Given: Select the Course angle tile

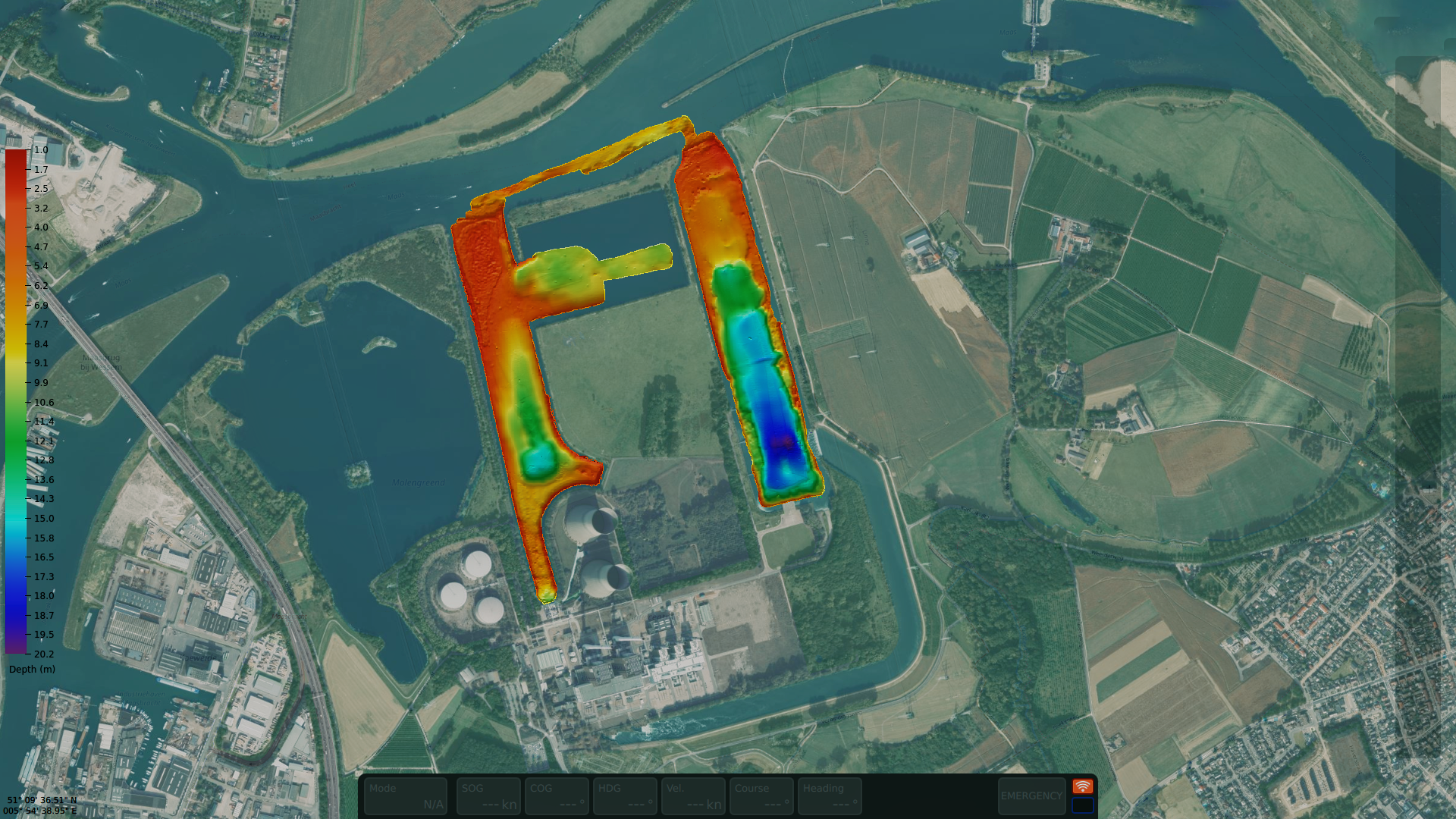Looking at the screenshot, I should point(761,796).
